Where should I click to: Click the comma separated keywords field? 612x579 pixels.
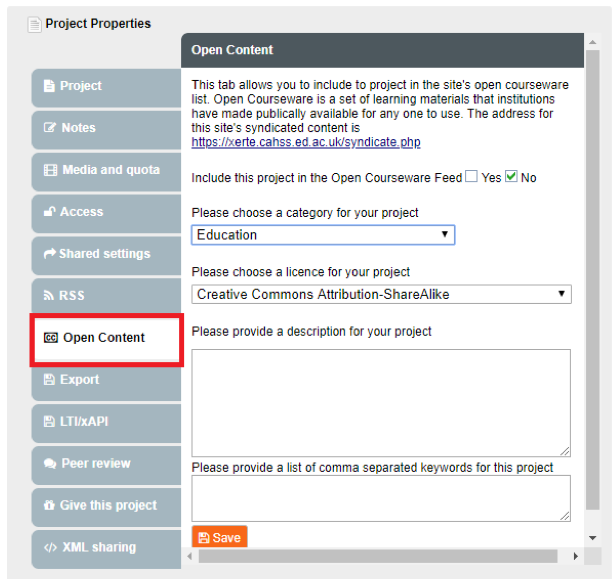pos(381,497)
